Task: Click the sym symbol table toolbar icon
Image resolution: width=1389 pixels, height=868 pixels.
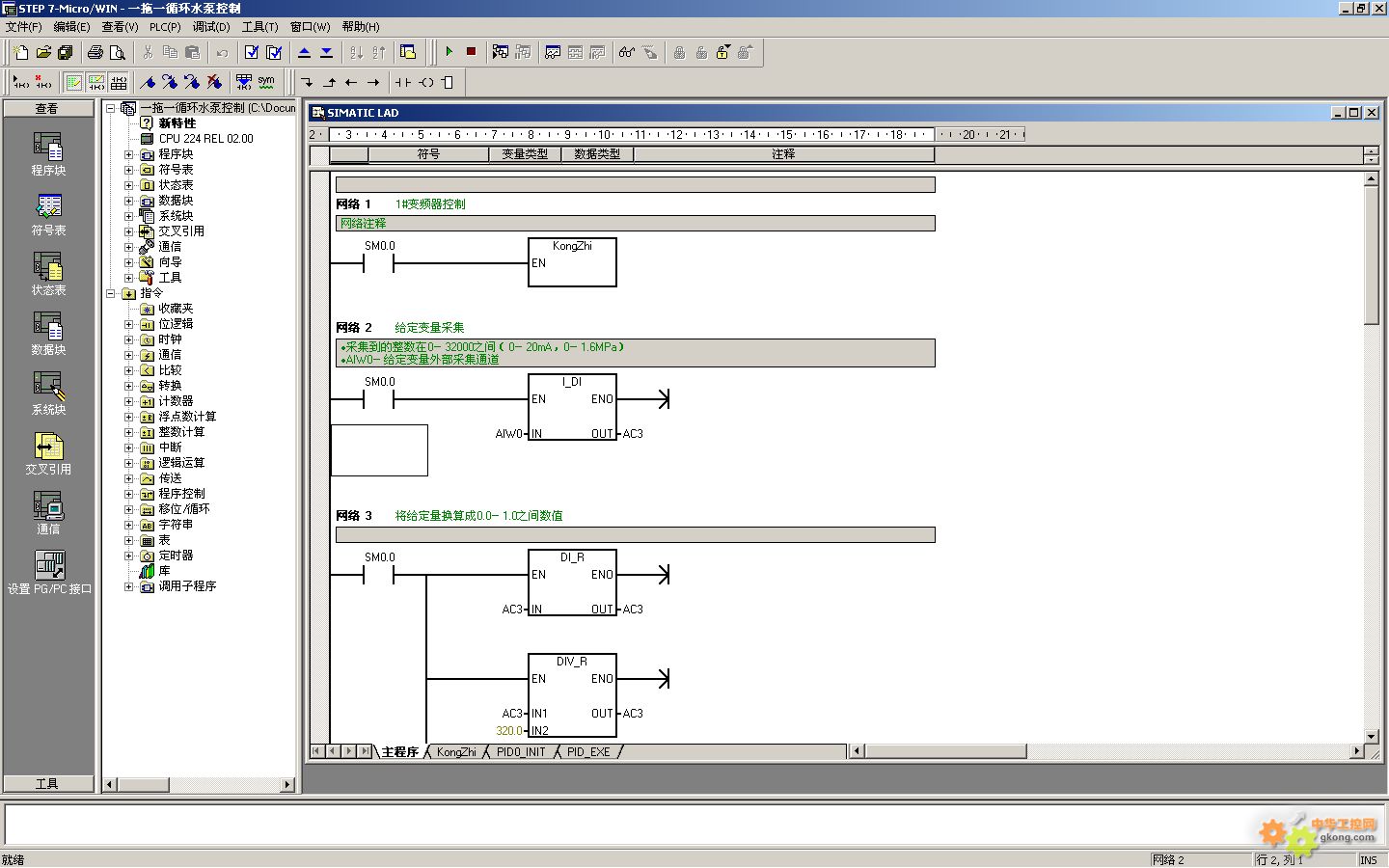Action: tap(266, 82)
